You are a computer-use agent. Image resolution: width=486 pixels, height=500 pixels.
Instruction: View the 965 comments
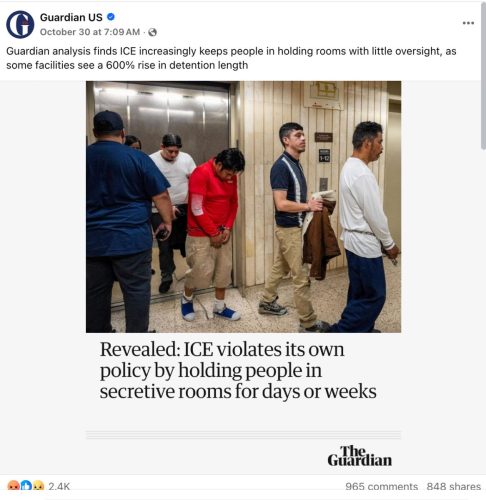[x=381, y=486]
